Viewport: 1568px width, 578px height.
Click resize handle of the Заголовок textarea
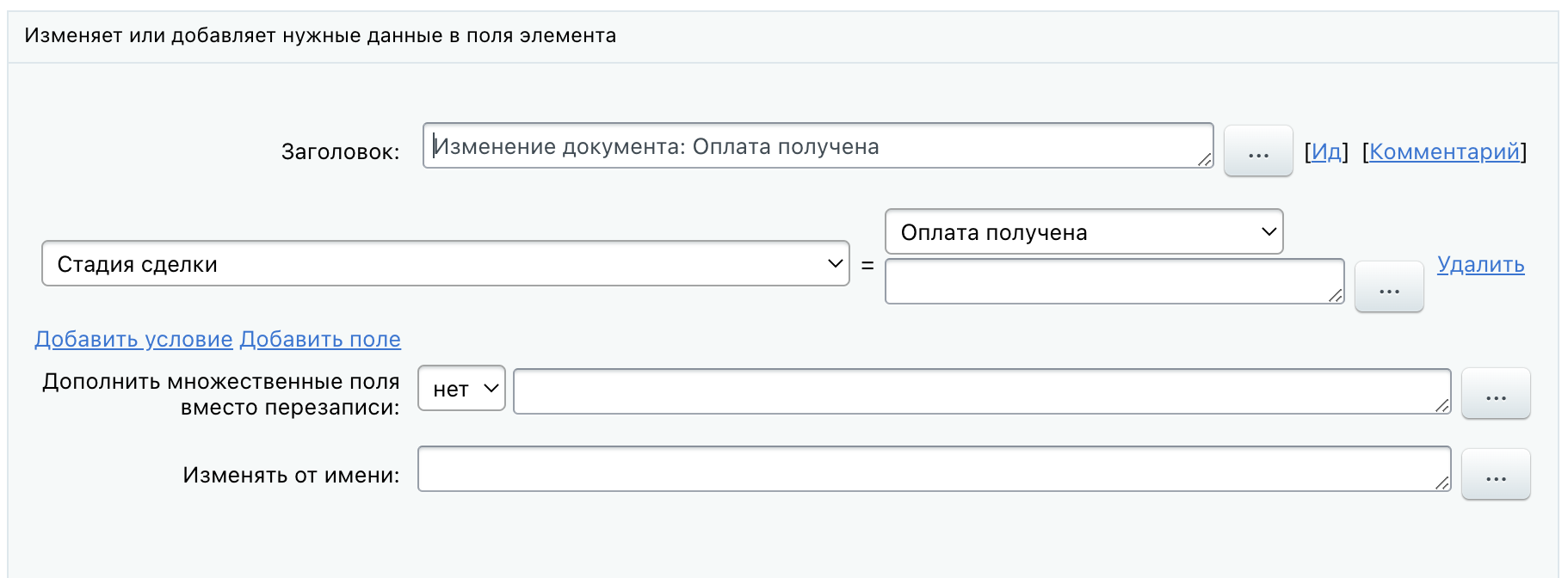click(x=1205, y=159)
